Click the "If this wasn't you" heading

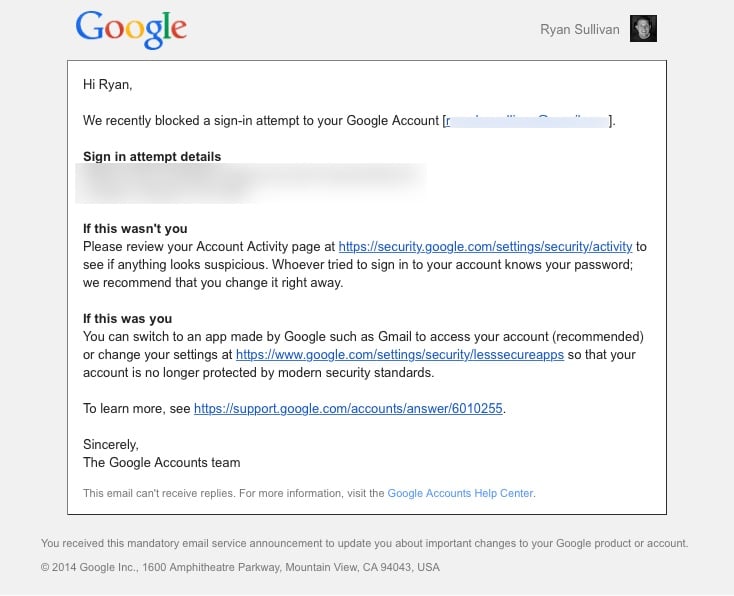[135, 228]
